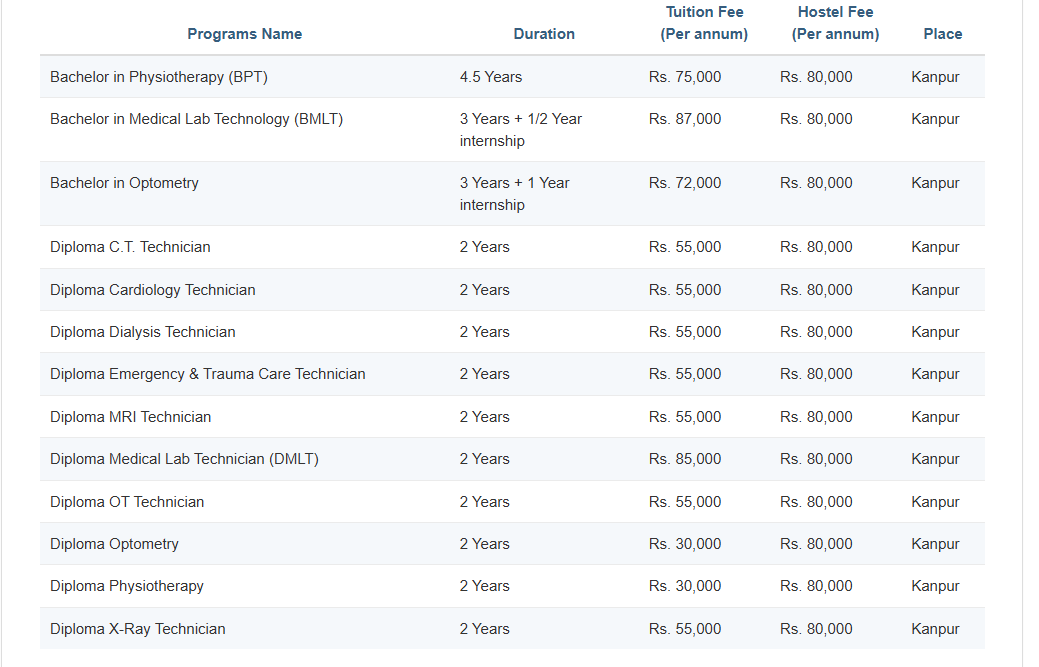
Task: Click the Rs. 87,000 tuition fee
Action: pos(685,119)
